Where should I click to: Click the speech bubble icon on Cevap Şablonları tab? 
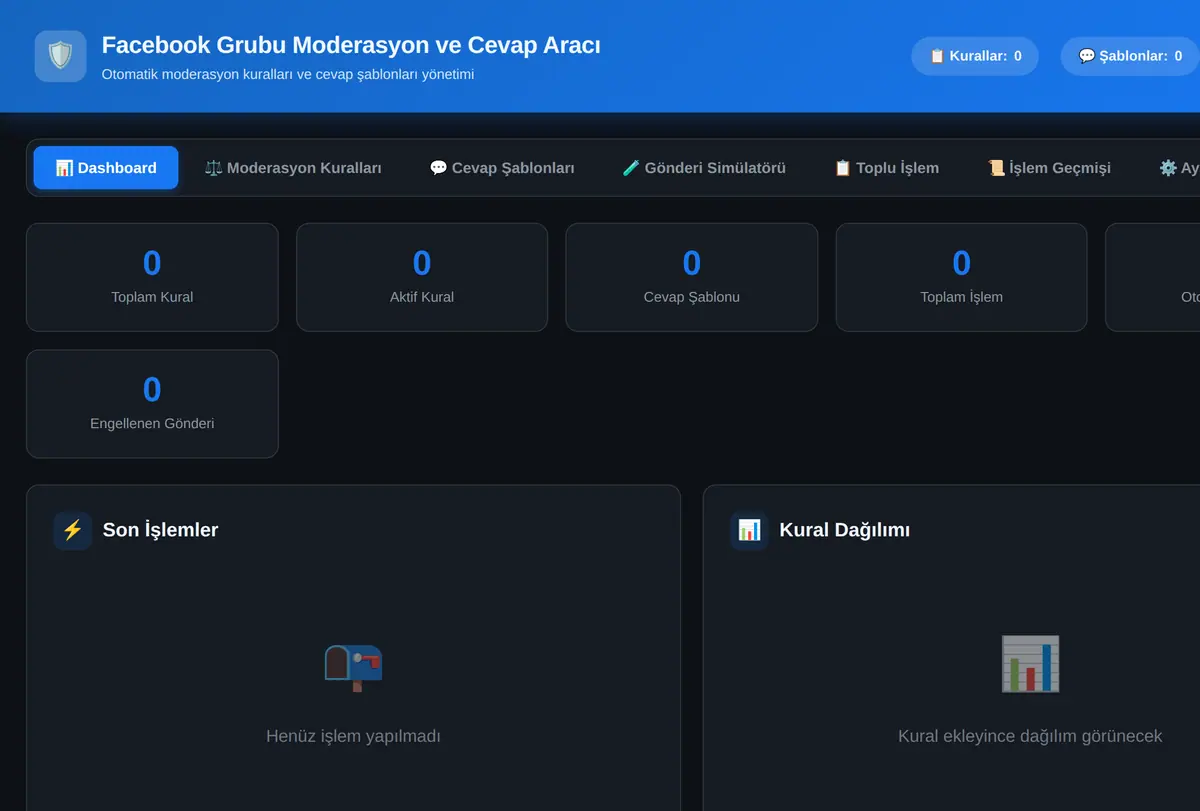click(438, 168)
